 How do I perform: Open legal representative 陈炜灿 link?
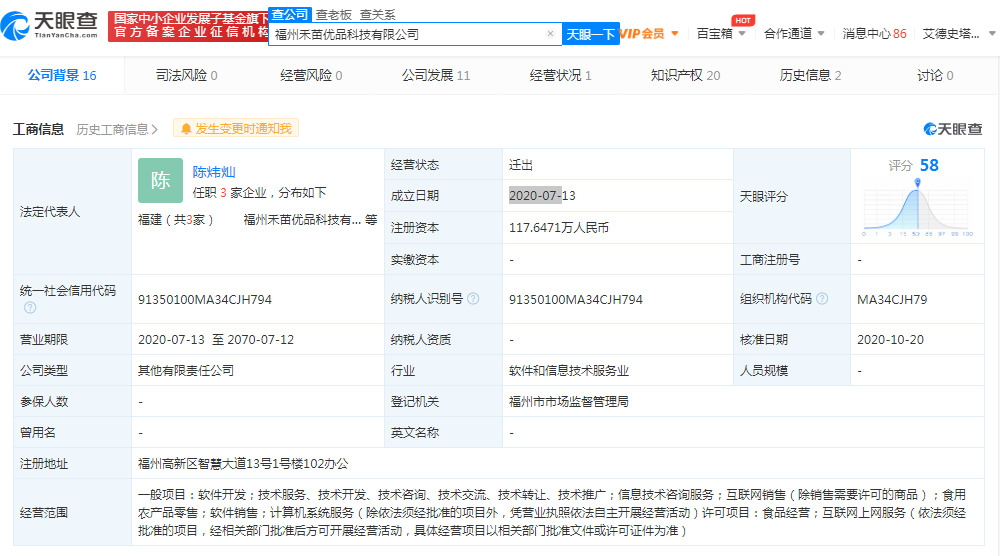pyautogui.click(x=214, y=172)
